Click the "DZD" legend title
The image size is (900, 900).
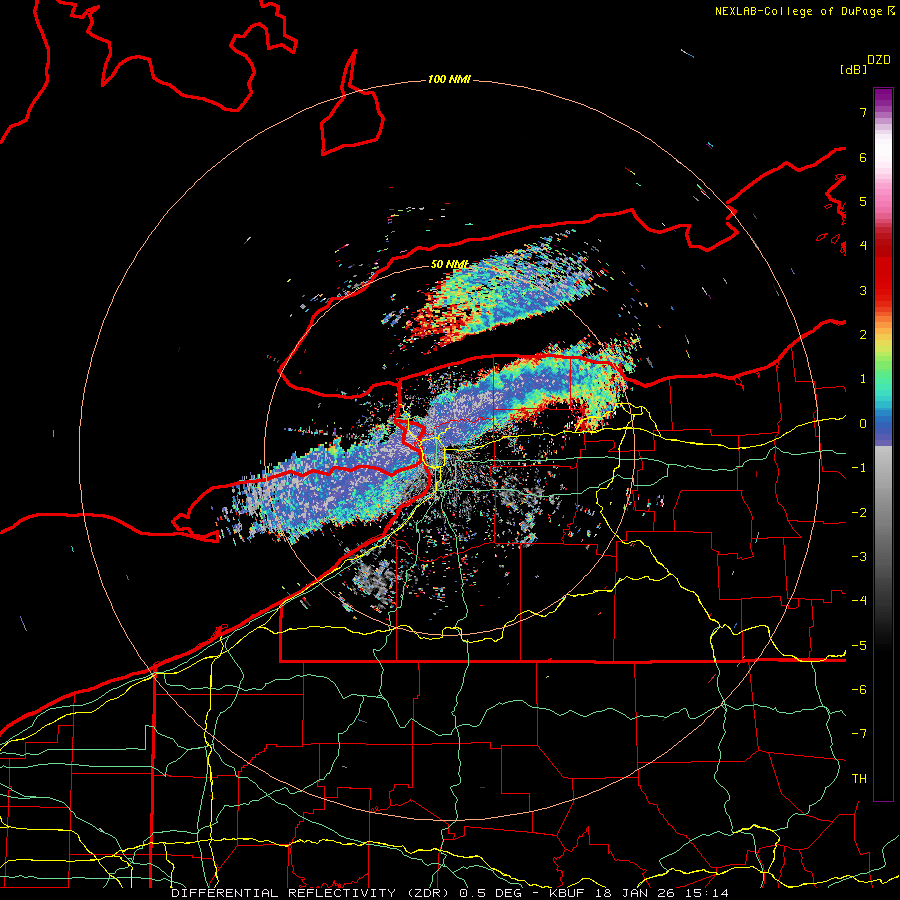879,60
